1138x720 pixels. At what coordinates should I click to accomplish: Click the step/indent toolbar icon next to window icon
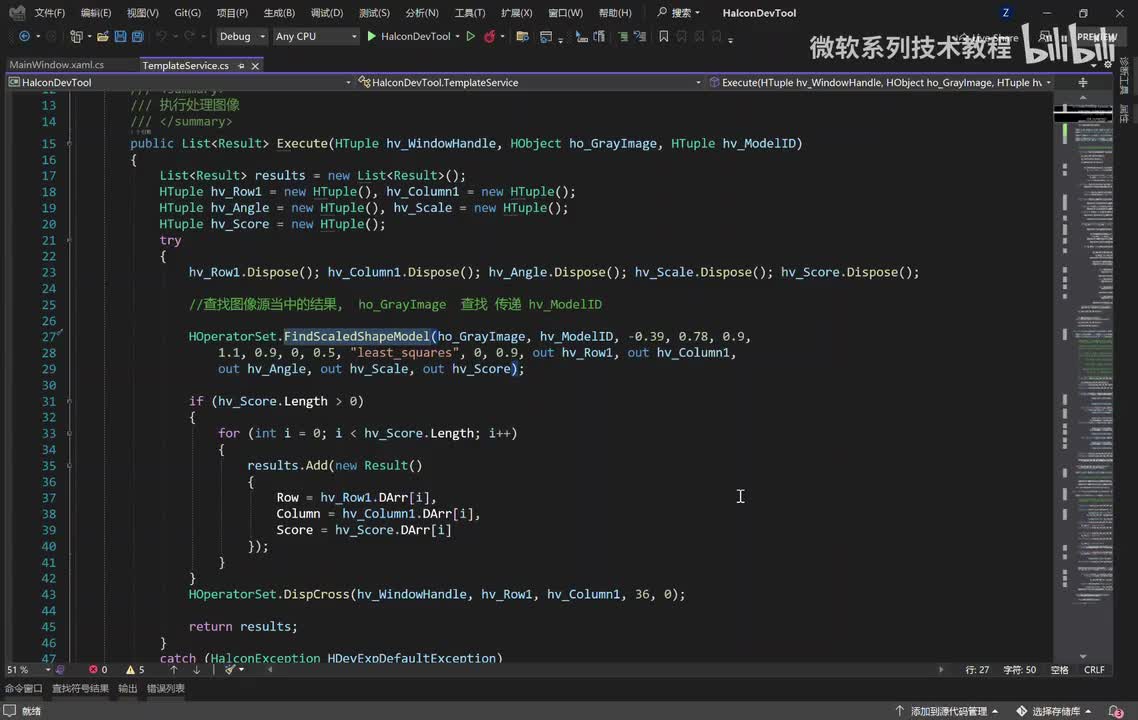[581, 36]
